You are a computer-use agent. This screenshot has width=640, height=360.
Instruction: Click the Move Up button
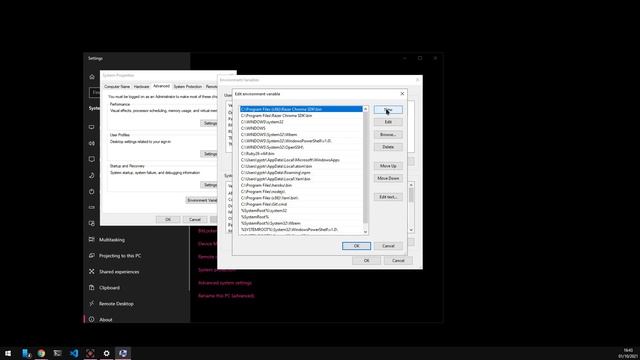[x=388, y=166]
